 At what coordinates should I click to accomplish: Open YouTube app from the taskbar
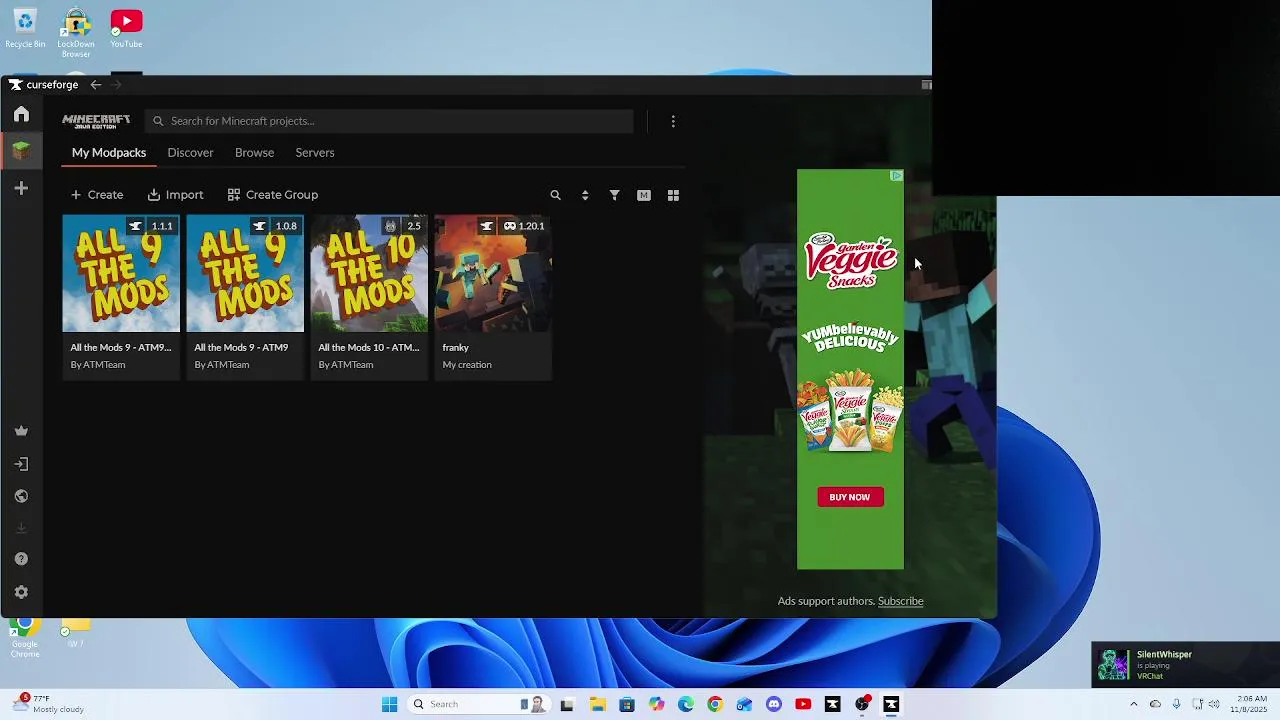(x=803, y=704)
